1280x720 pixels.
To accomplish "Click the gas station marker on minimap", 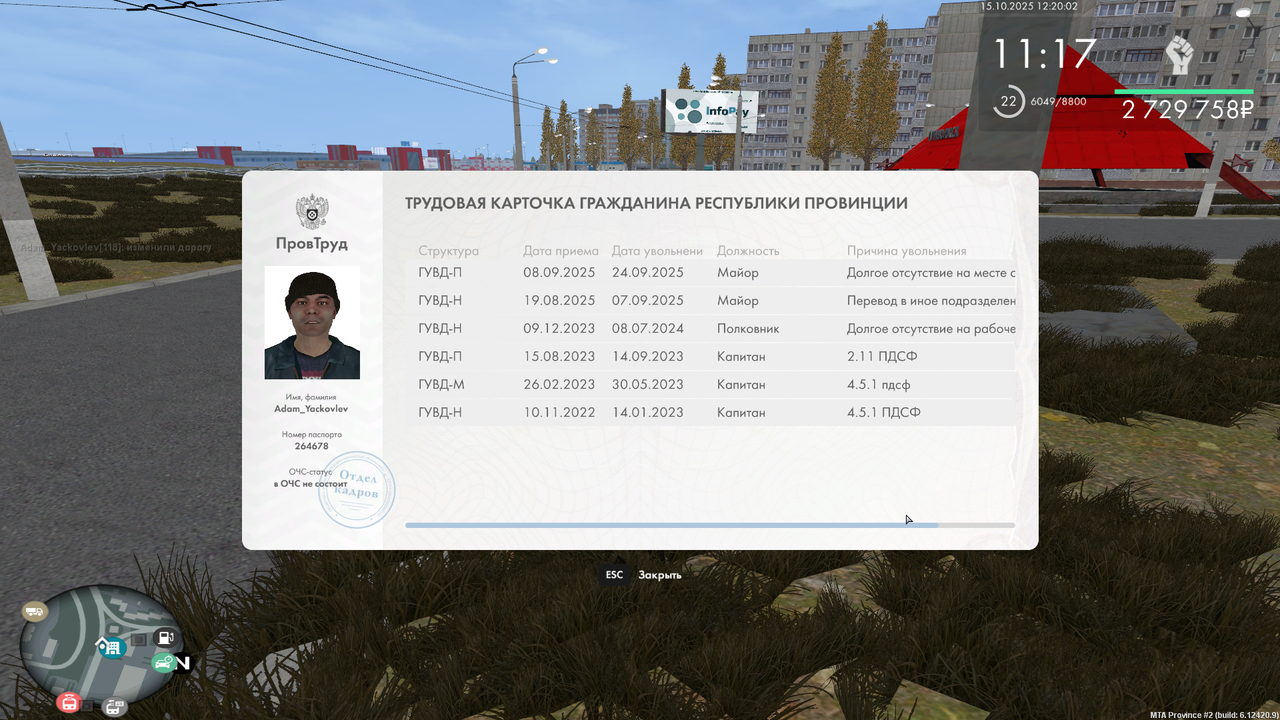I will pos(167,637).
